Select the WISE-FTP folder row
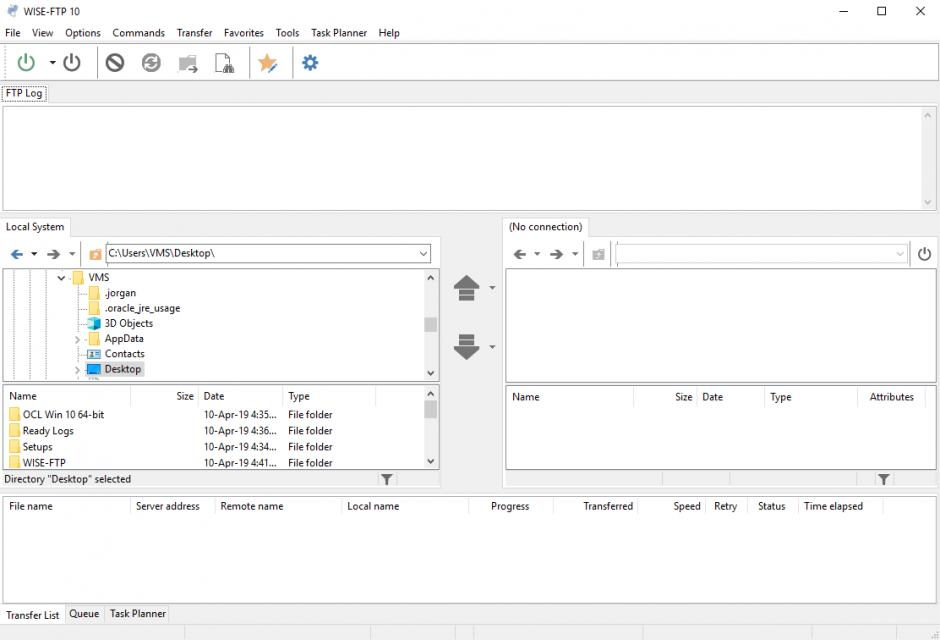The width and height of the screenshot is (940, 640). pyautogui.click(x=37, y=463)
